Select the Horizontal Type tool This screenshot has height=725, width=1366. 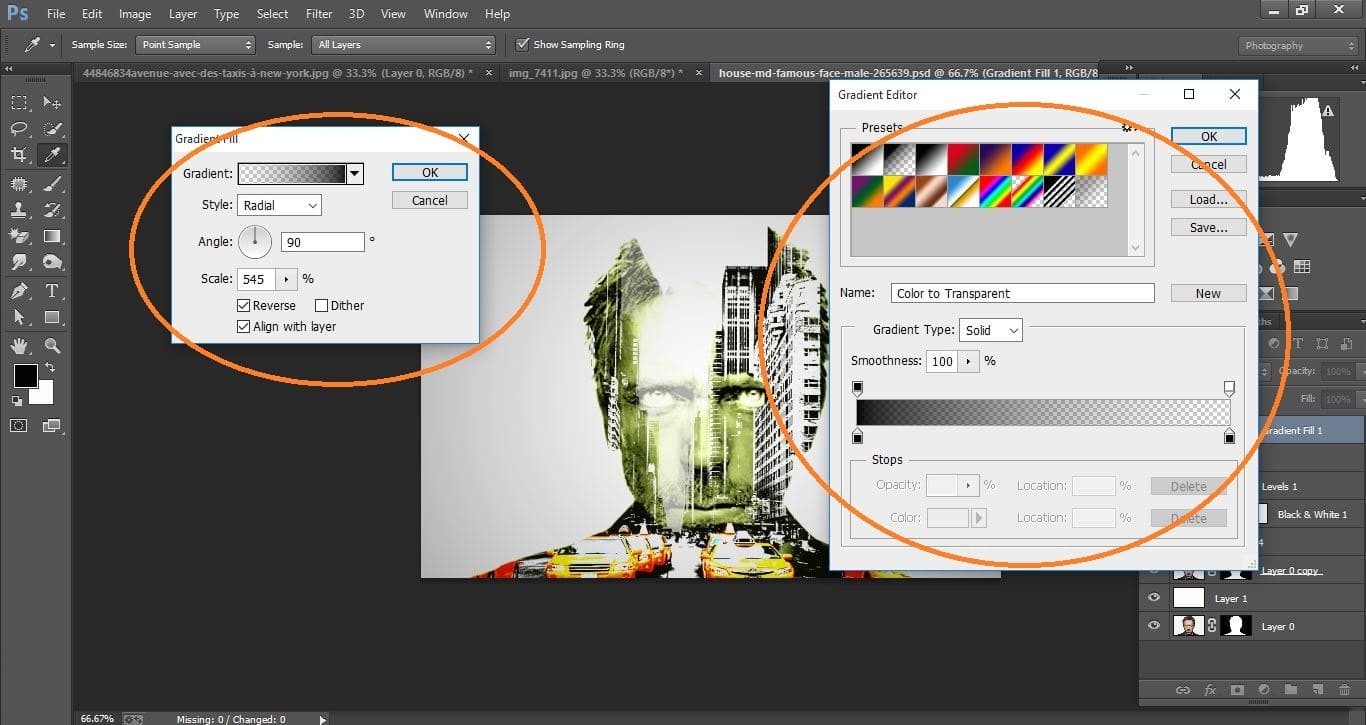(x=52, y=291)
